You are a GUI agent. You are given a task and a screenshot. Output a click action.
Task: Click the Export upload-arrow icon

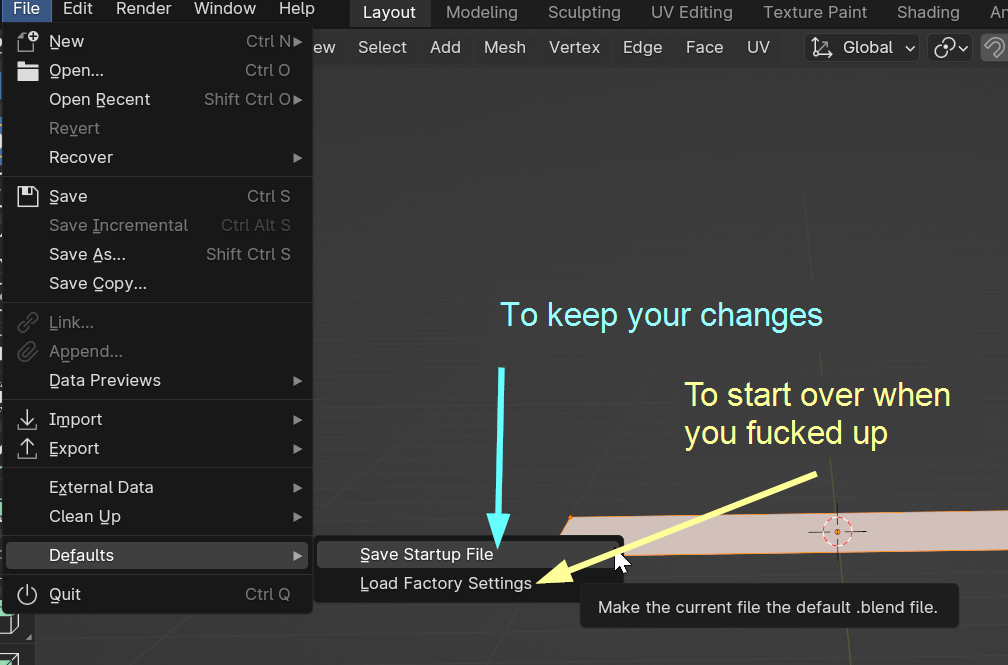[28, 449]
